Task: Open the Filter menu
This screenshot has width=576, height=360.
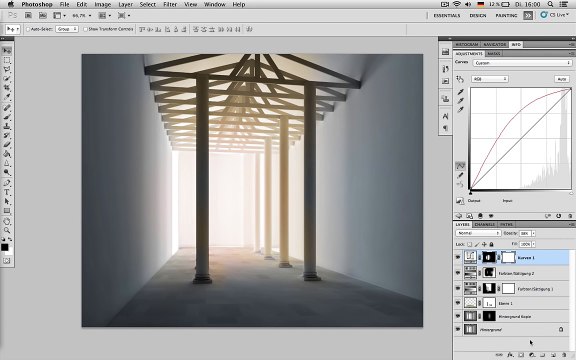Action: [170, 4]
